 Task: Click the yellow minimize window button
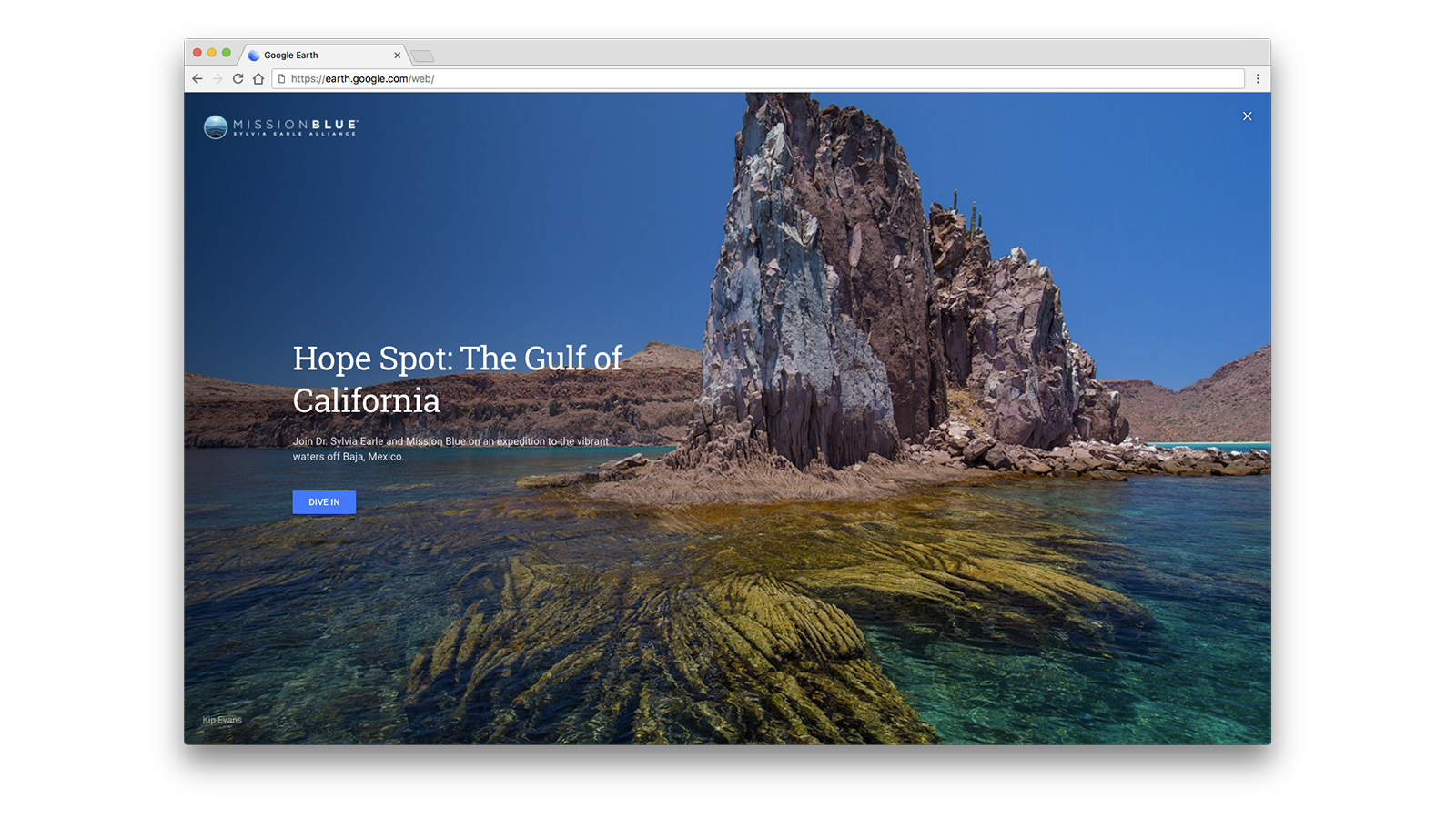click(212, 53)
